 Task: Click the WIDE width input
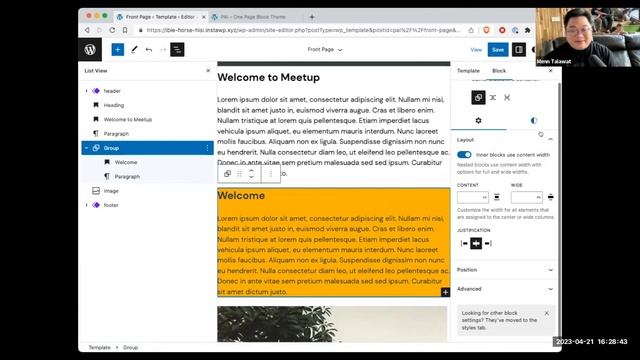(527, 198)
